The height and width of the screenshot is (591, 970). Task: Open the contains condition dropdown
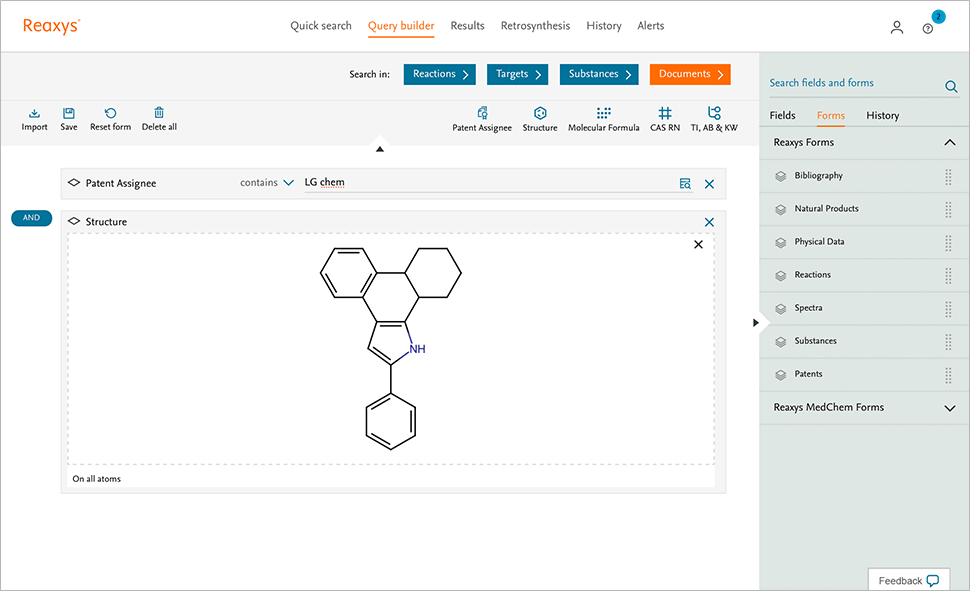264,183
